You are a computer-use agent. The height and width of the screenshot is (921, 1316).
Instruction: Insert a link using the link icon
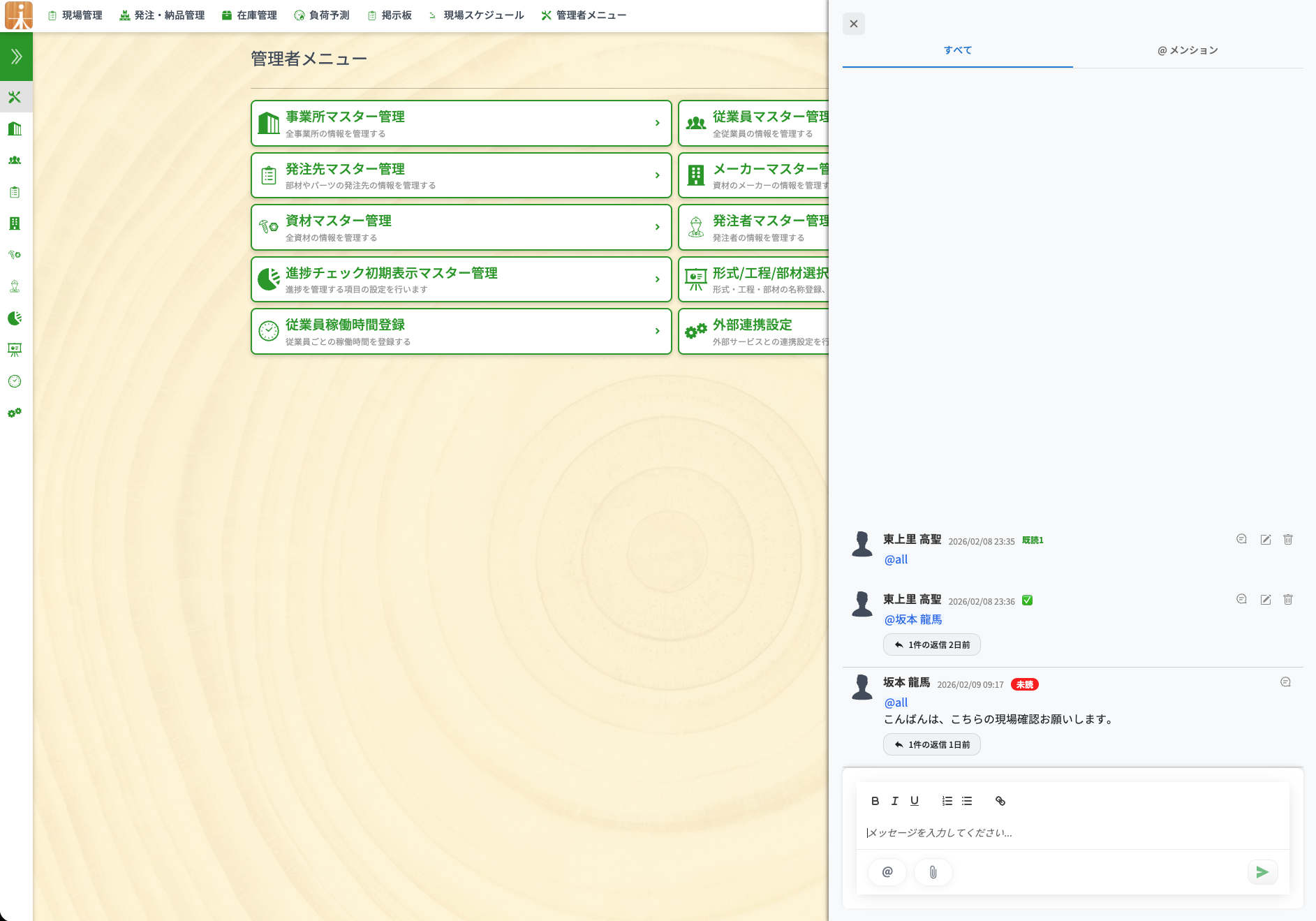coord(1000,801)
